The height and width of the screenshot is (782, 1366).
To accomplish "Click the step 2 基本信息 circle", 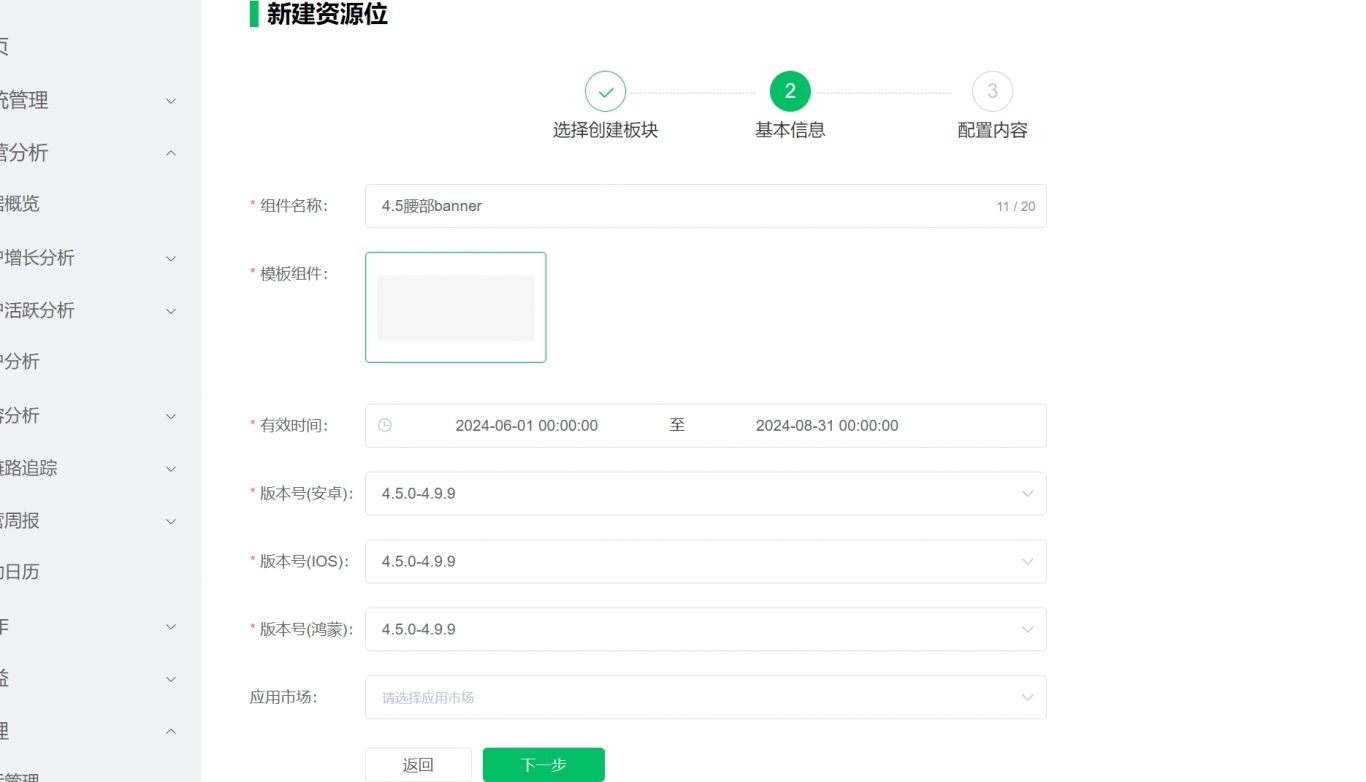I will 790,91.
